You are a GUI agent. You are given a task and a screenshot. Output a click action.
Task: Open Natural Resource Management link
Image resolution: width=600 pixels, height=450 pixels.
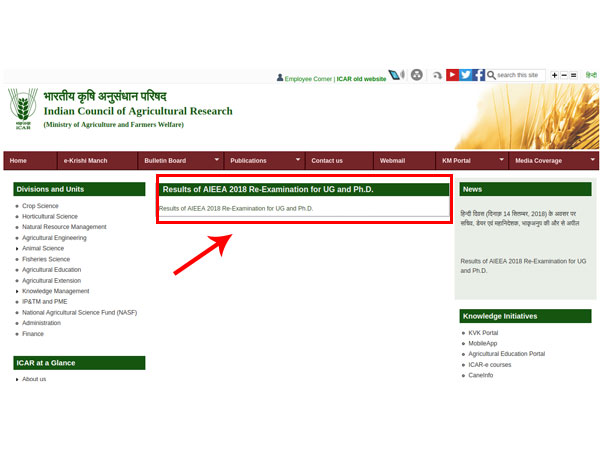pos(64,227)
